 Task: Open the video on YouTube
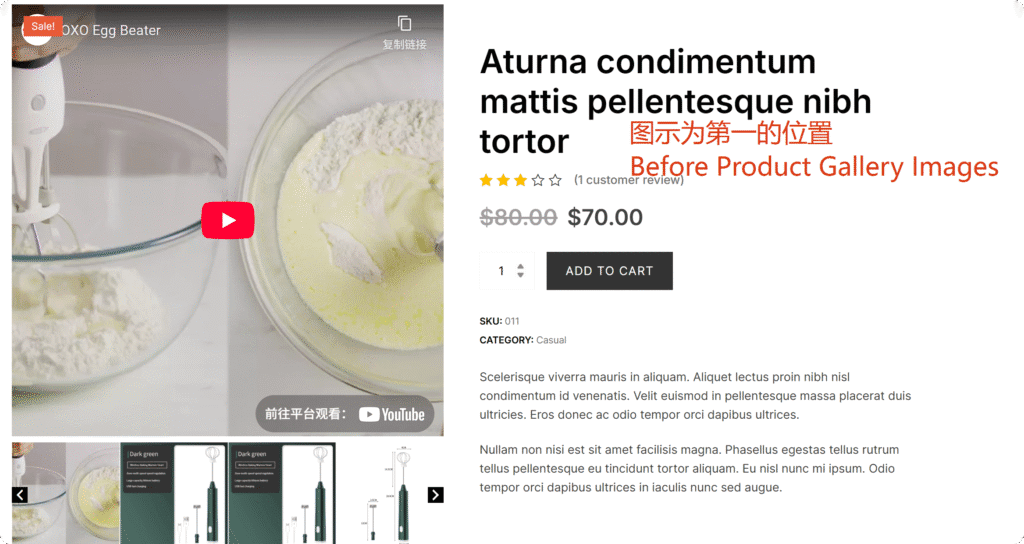click(345, 414)
